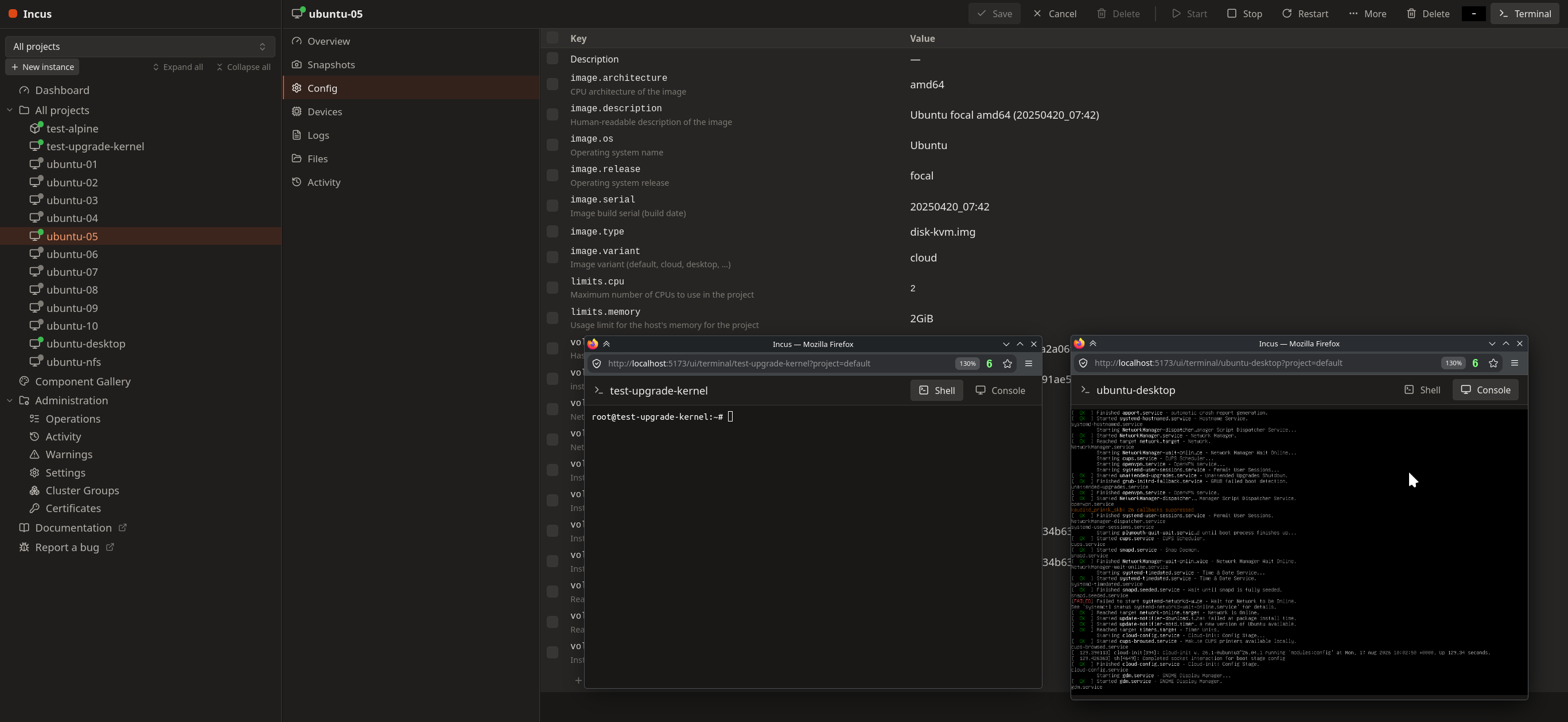Click the Stop instance button
The image size is (1568, 722).
(x=1244, y=13)
